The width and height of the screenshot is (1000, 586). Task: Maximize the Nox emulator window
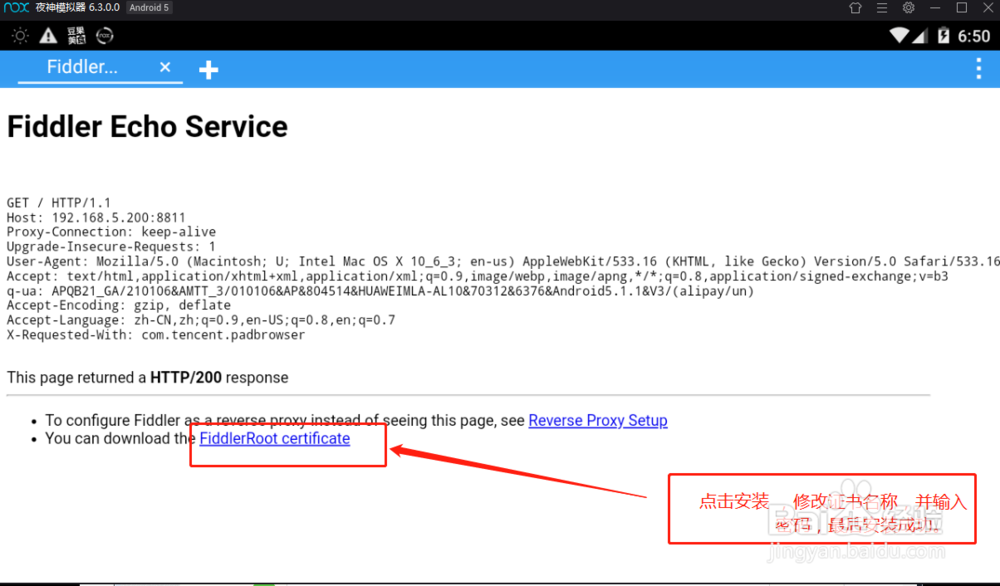pos(962,8)
